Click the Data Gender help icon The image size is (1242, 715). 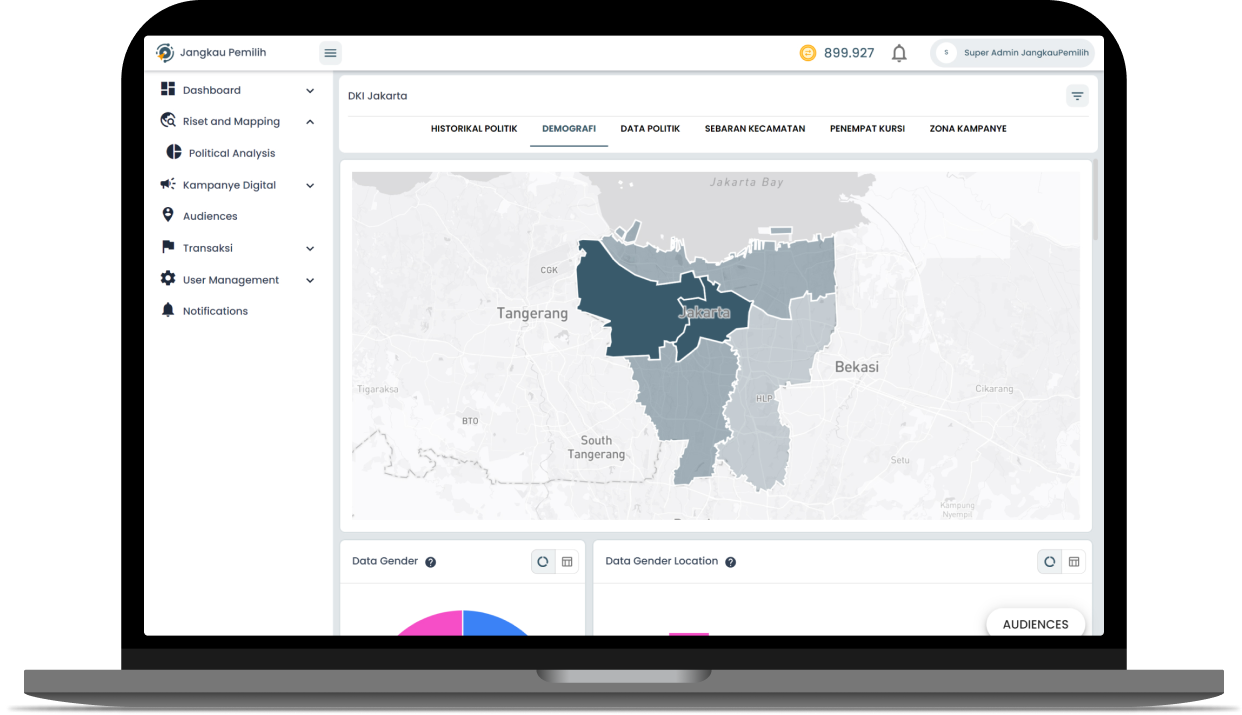coord(431,562)
